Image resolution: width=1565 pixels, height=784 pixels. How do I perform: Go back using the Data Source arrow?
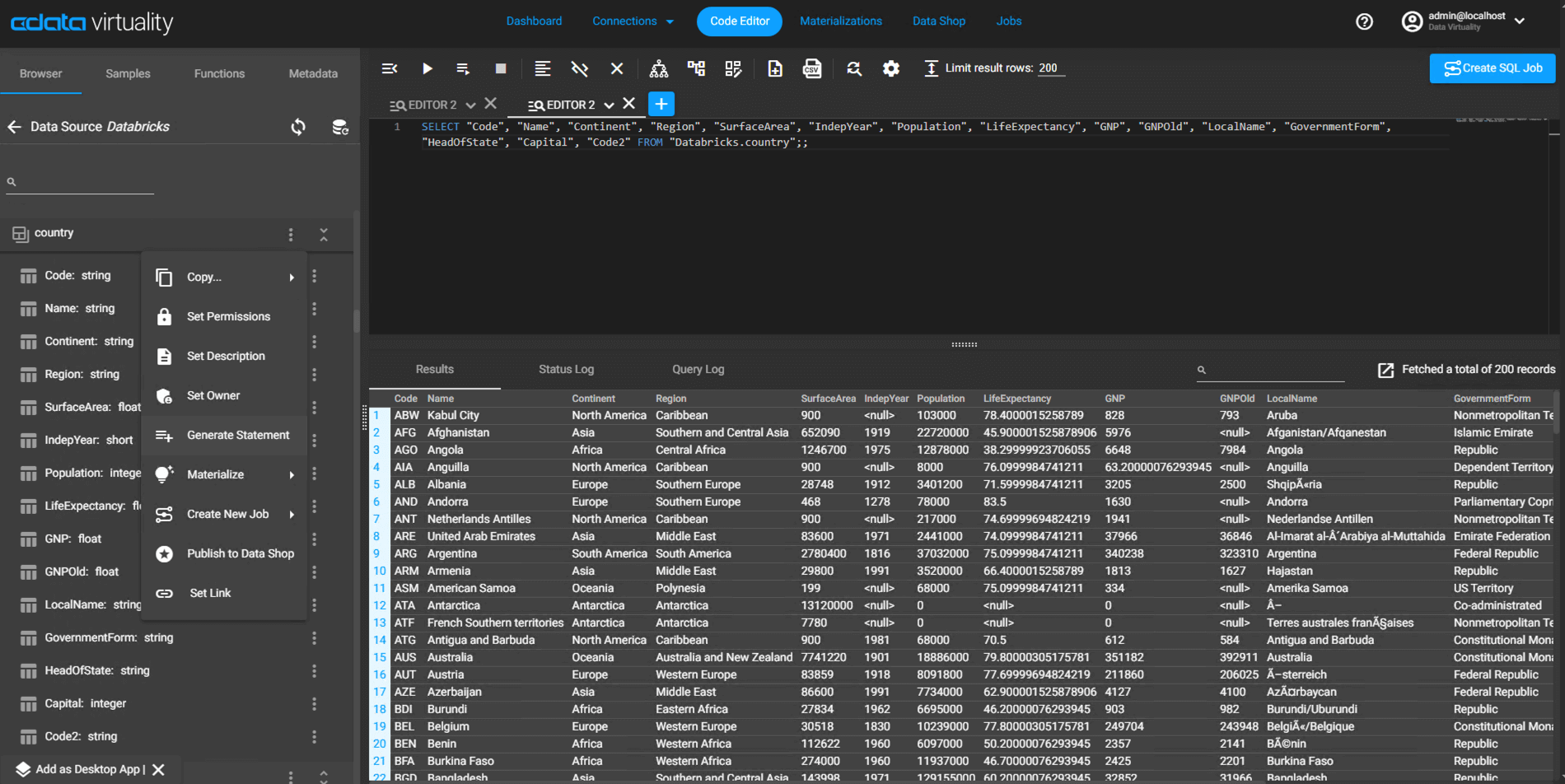(14, 127)
